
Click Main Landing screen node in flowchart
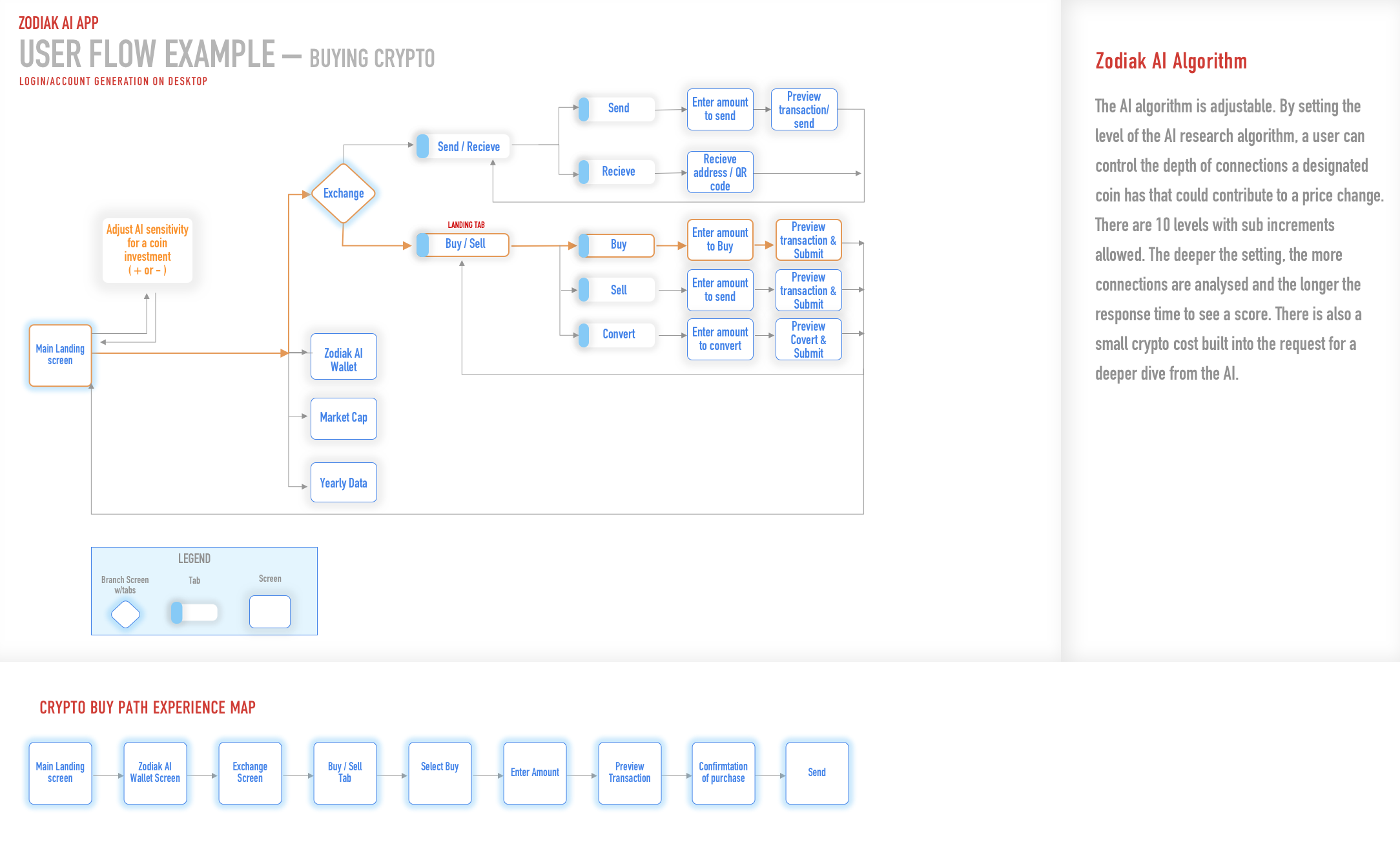(60, 355)
